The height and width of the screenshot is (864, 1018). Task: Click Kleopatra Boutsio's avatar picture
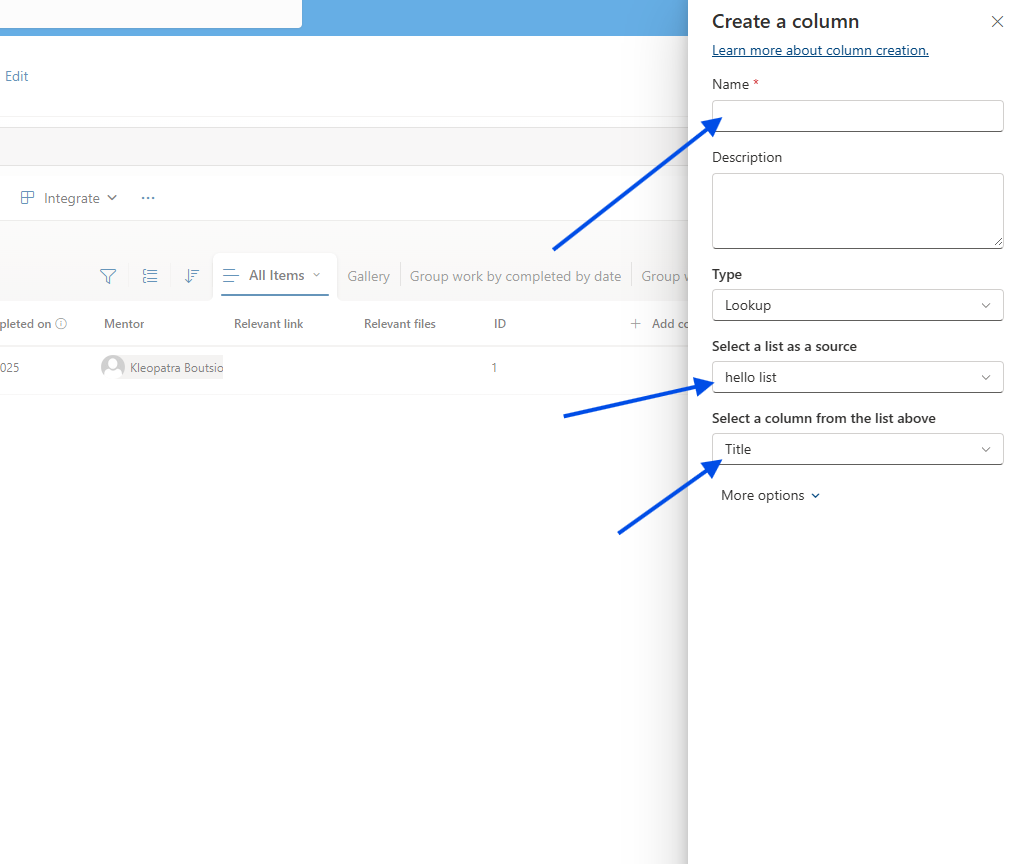pos(113,367)
